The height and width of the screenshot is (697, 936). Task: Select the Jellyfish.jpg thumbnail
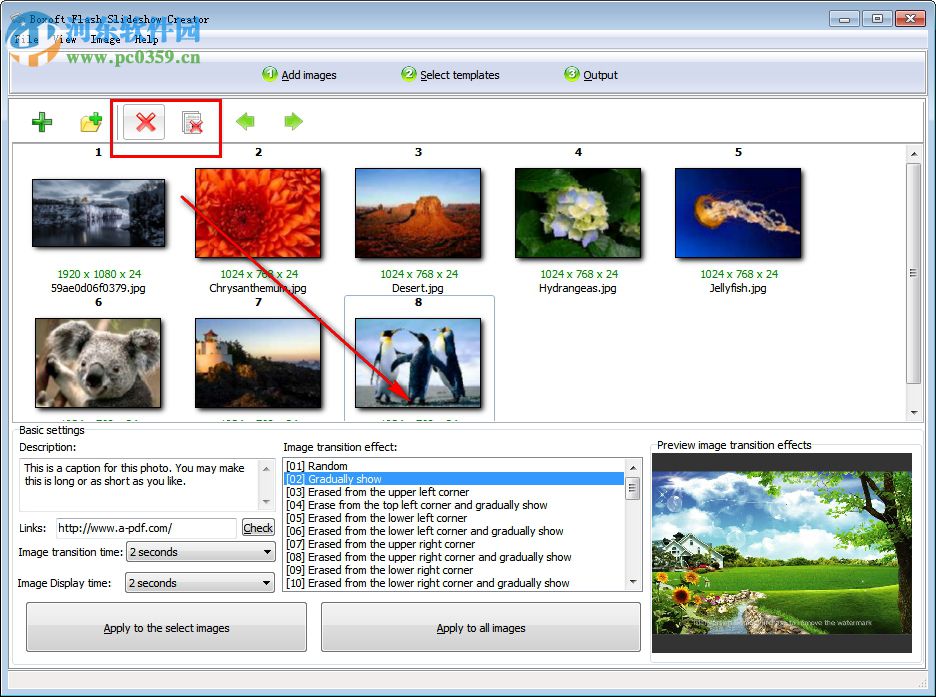click(738, 212)
